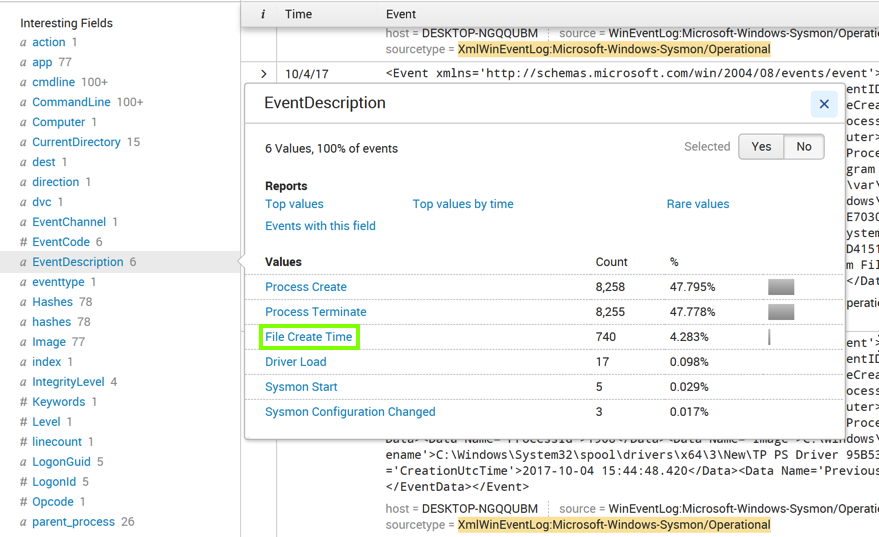Open Top values report

point(294,204)
